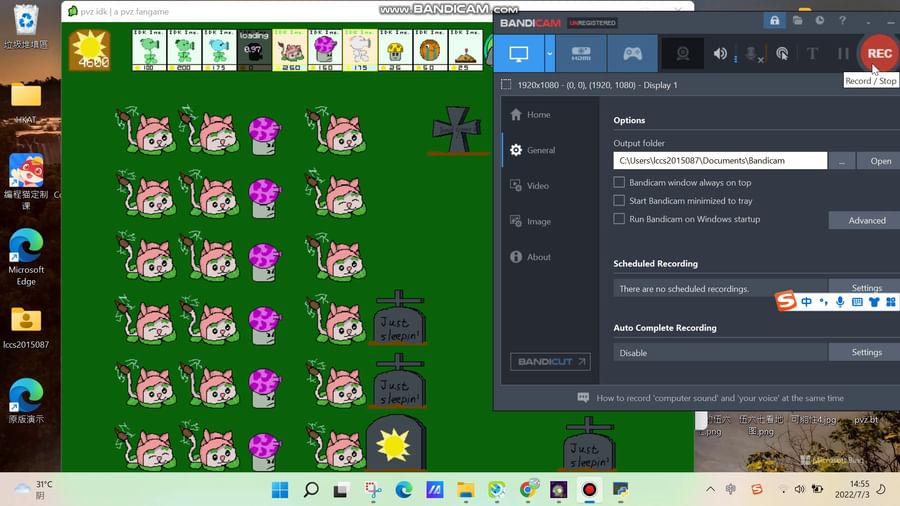Select the 200-cost repeater seed card

[x=184, y=50]
